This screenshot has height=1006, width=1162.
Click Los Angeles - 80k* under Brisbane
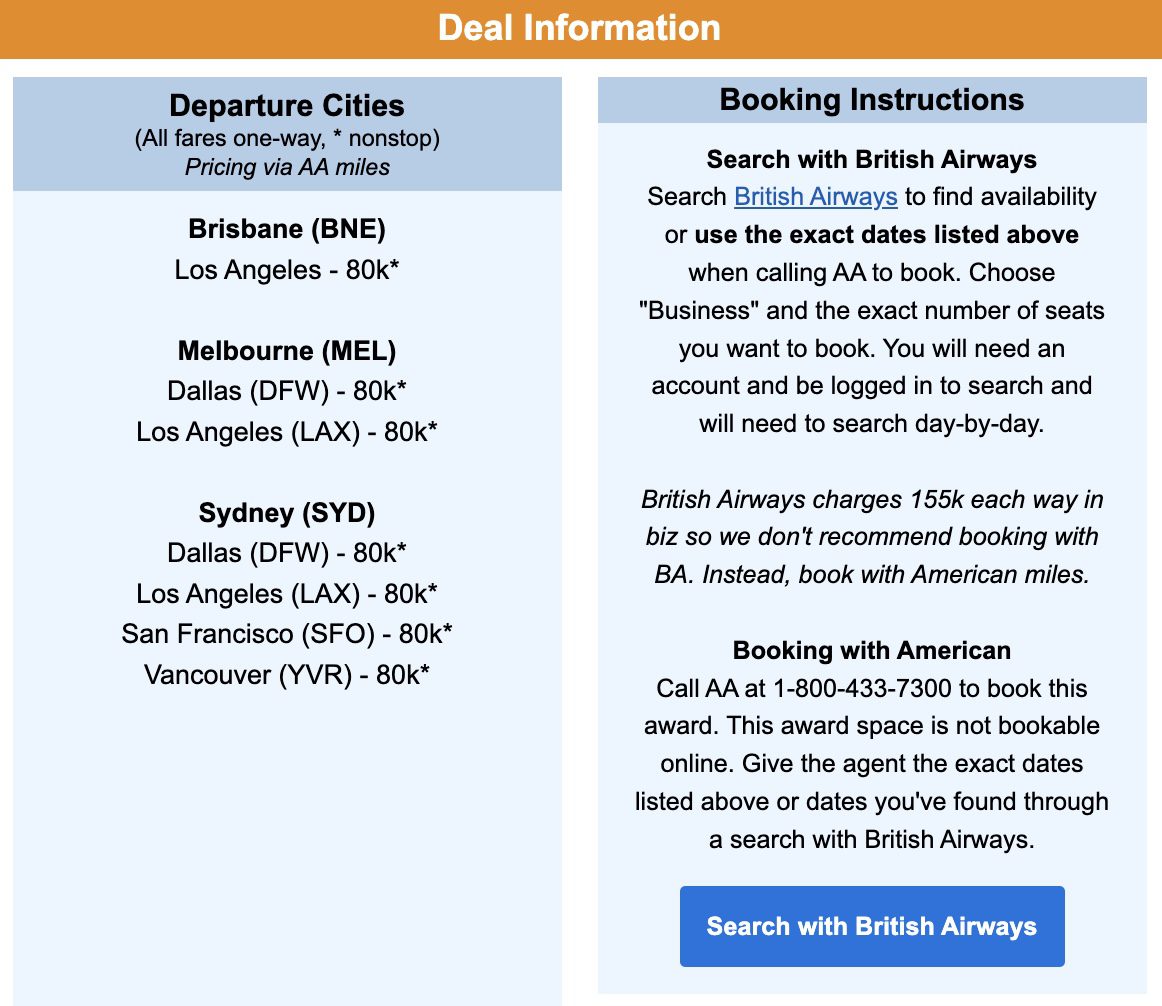pos(287,270)
